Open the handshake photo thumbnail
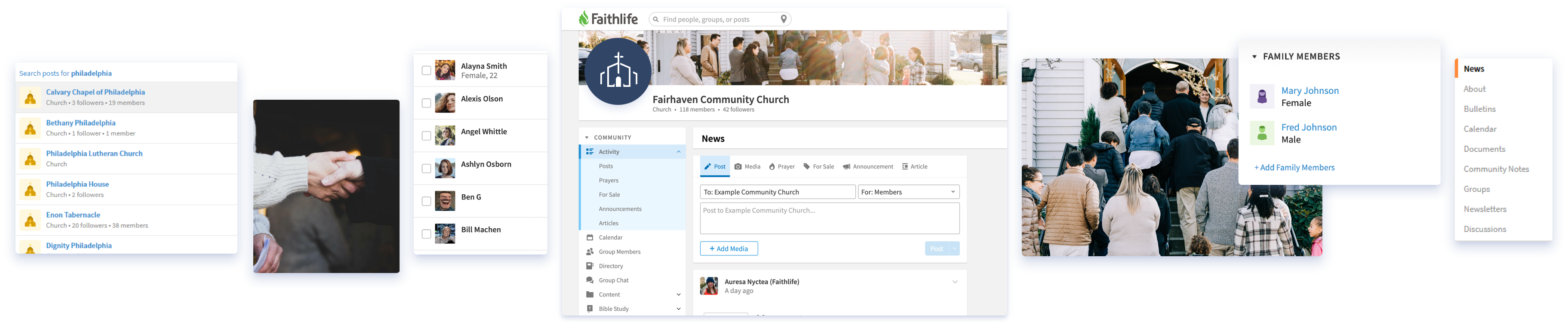This screenshot has height=325, width=1568. point(326,186)
